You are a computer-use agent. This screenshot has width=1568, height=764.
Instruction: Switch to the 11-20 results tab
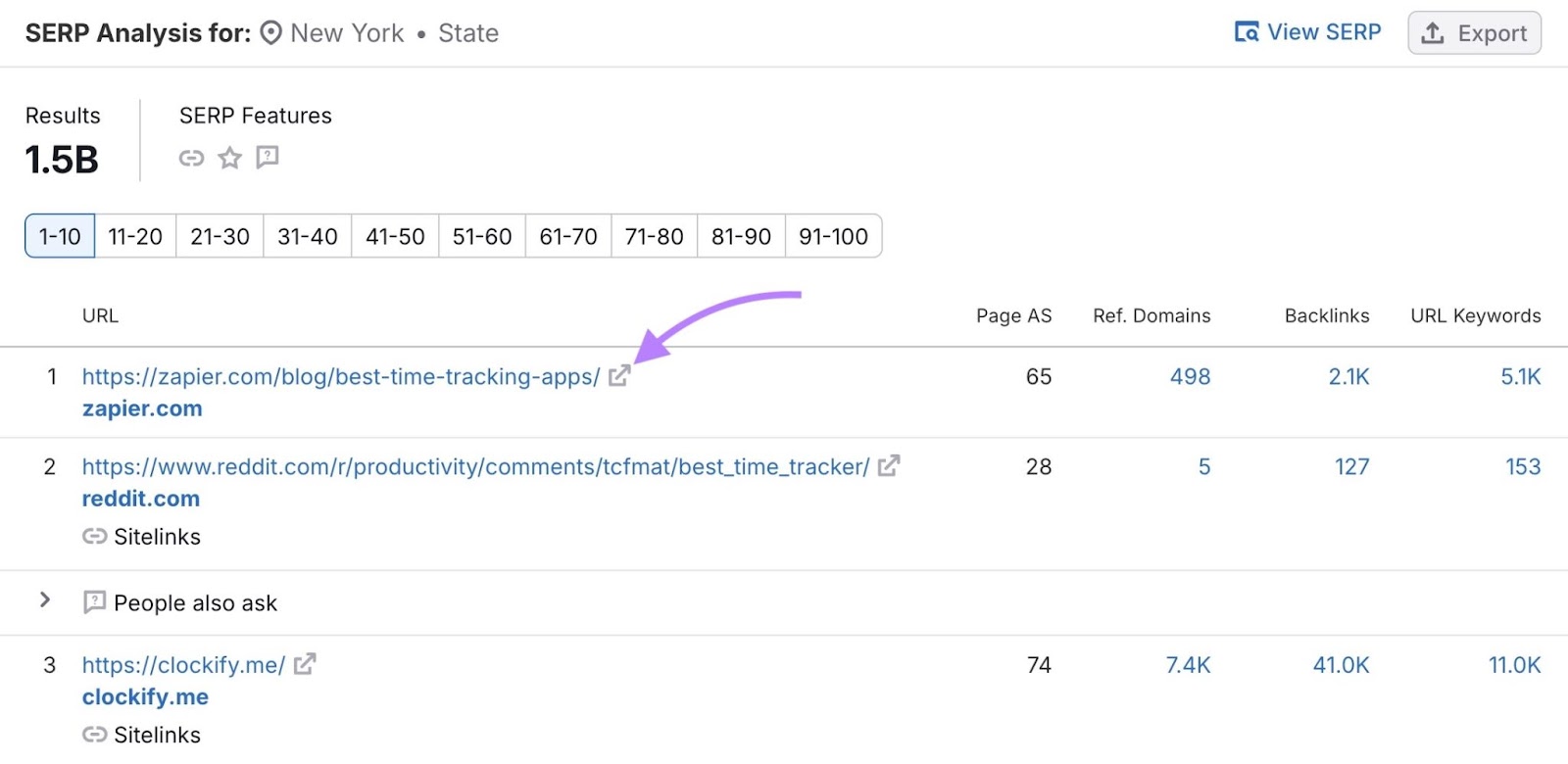point(134,236)
